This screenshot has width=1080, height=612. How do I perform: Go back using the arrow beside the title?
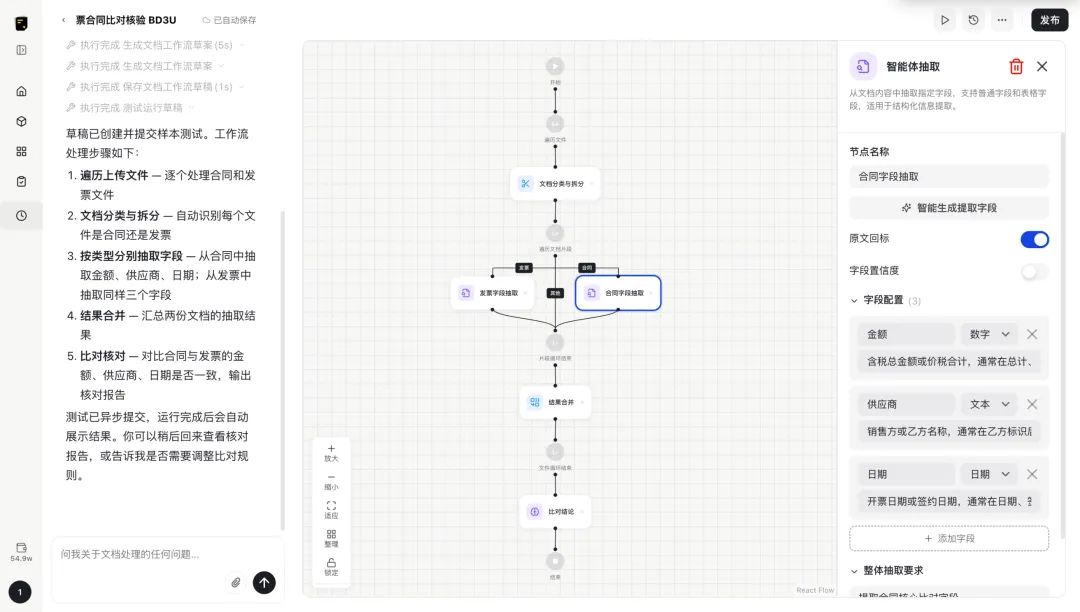tap(63, 20)
